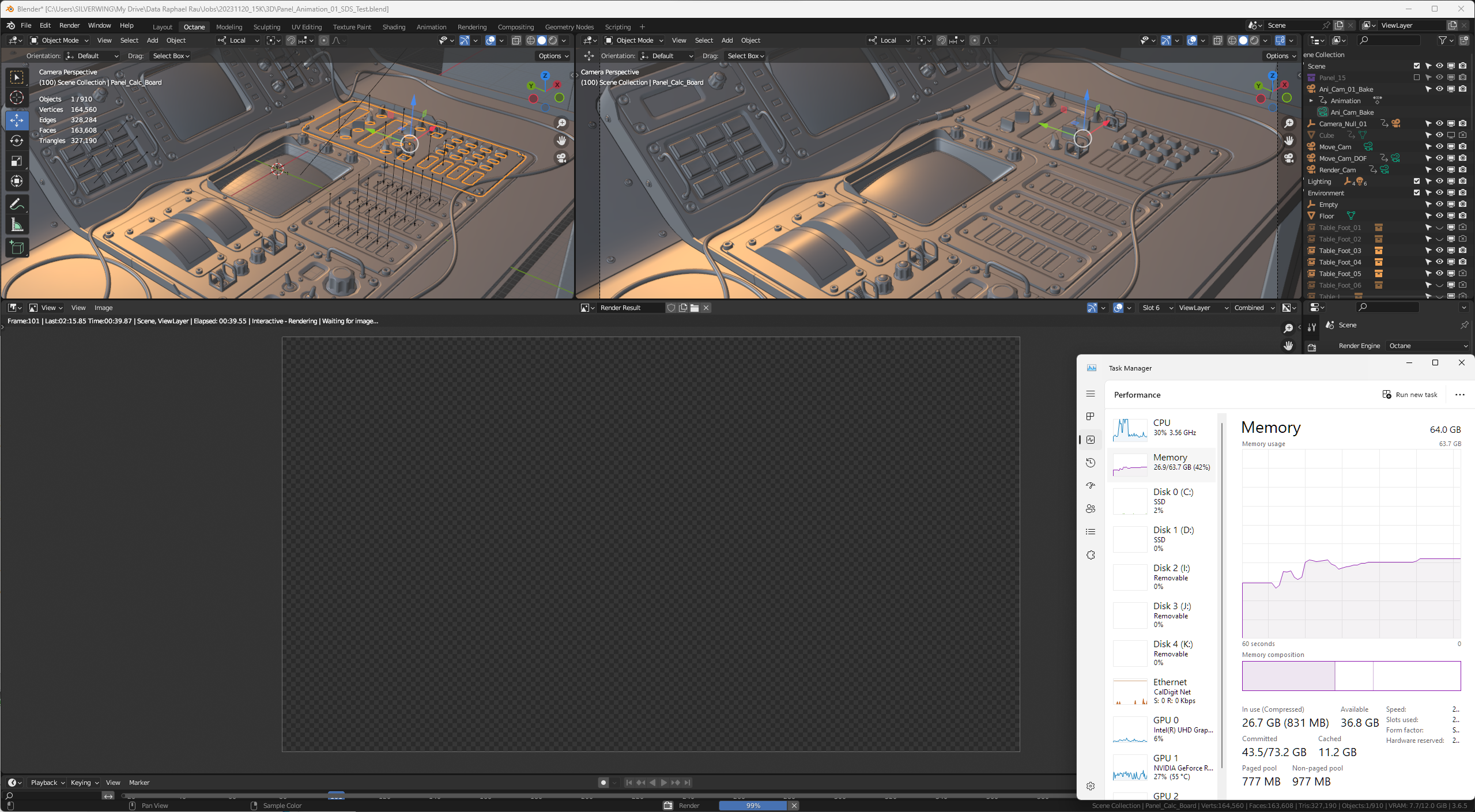Click Run new task button
Screen dimensions: 1475x812
pos(1410,395)
